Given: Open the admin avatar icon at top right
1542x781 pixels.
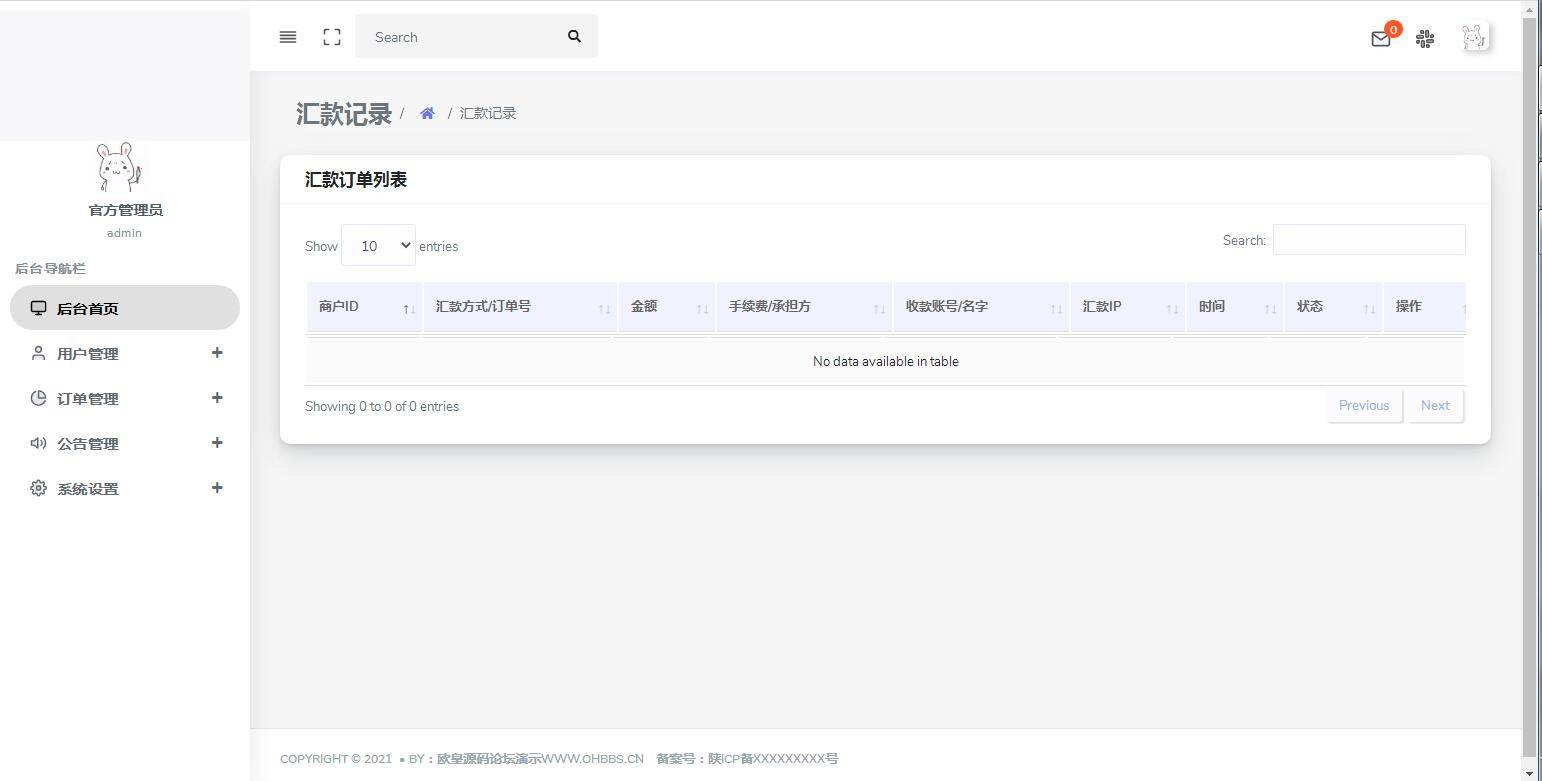Looking at the screenshot, I should pos(1474,38).
